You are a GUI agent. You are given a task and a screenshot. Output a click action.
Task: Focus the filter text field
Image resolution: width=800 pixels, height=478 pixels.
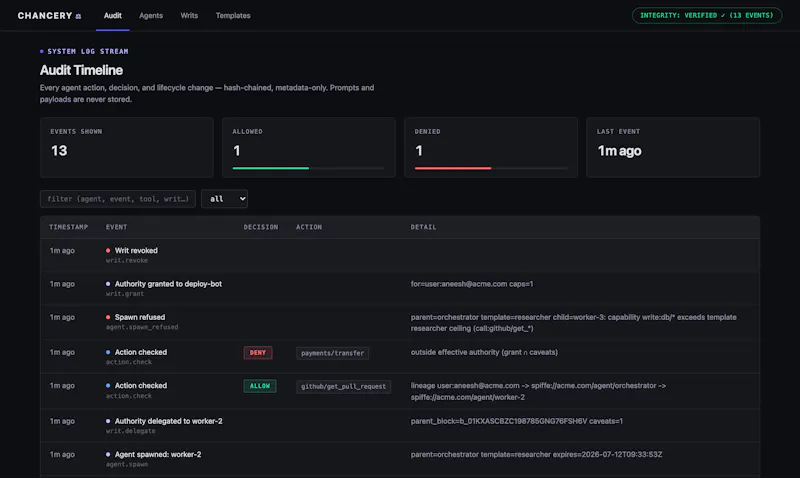click(x=118, y=199)
